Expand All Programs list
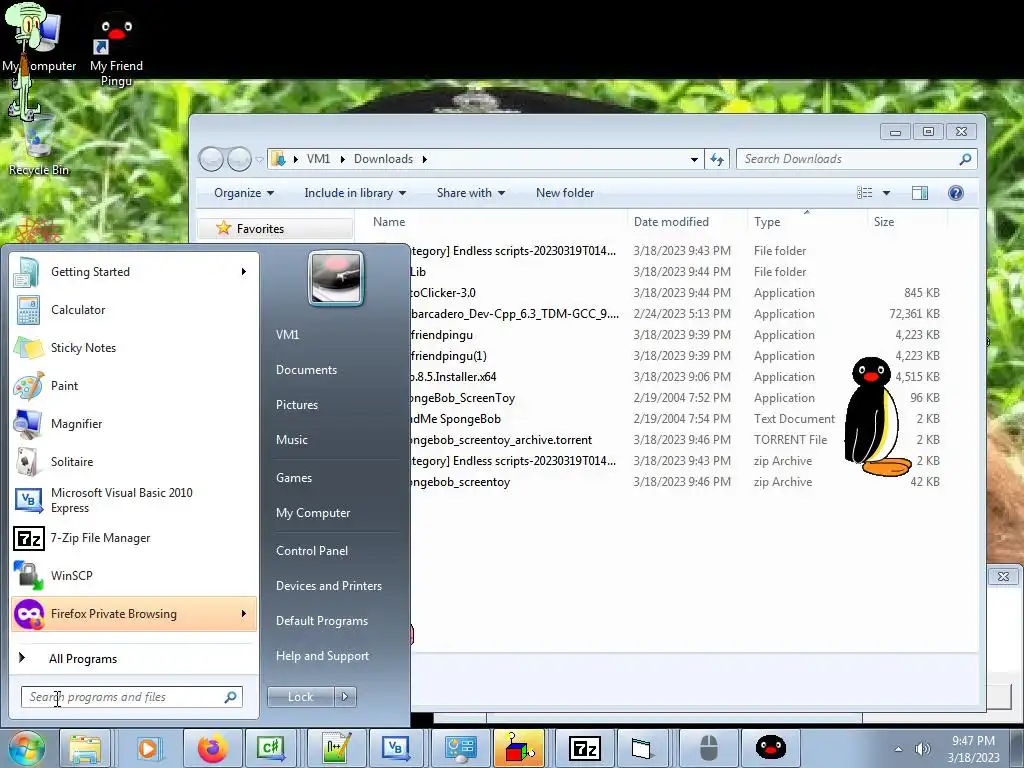The image size is (1024, 768). coord(83,658)
